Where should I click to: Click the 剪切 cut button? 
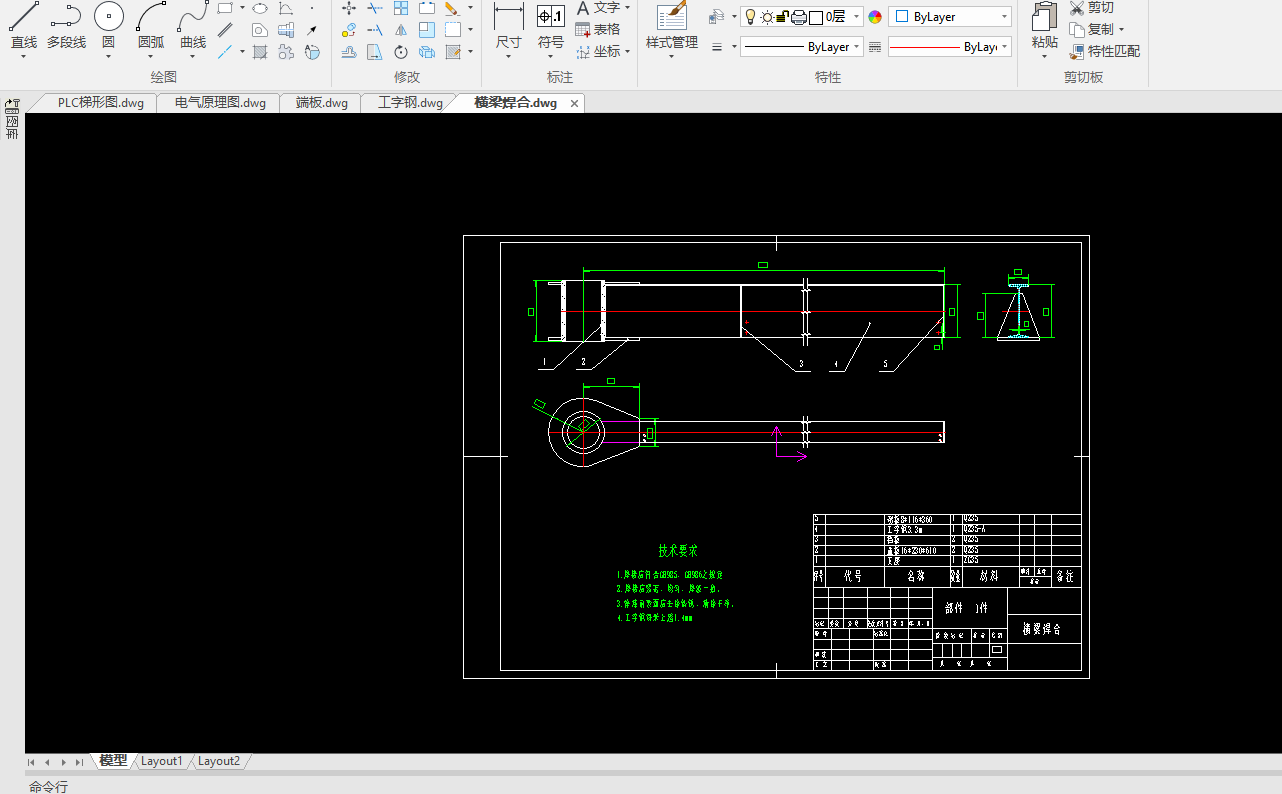pos(1091,8)
